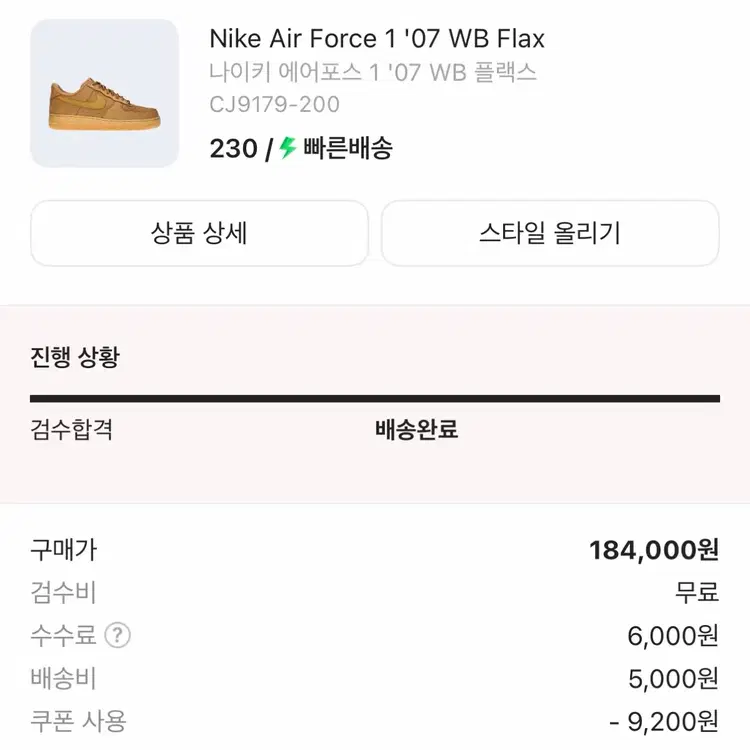Open the Nike Air Force 1 shoe thumbnail
This screenshot has height=750, width=750.
pos(105,93)
